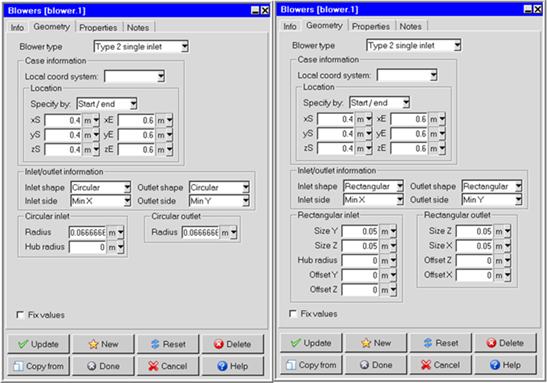Click Rectangular outlet Size X field

point(474,246)
